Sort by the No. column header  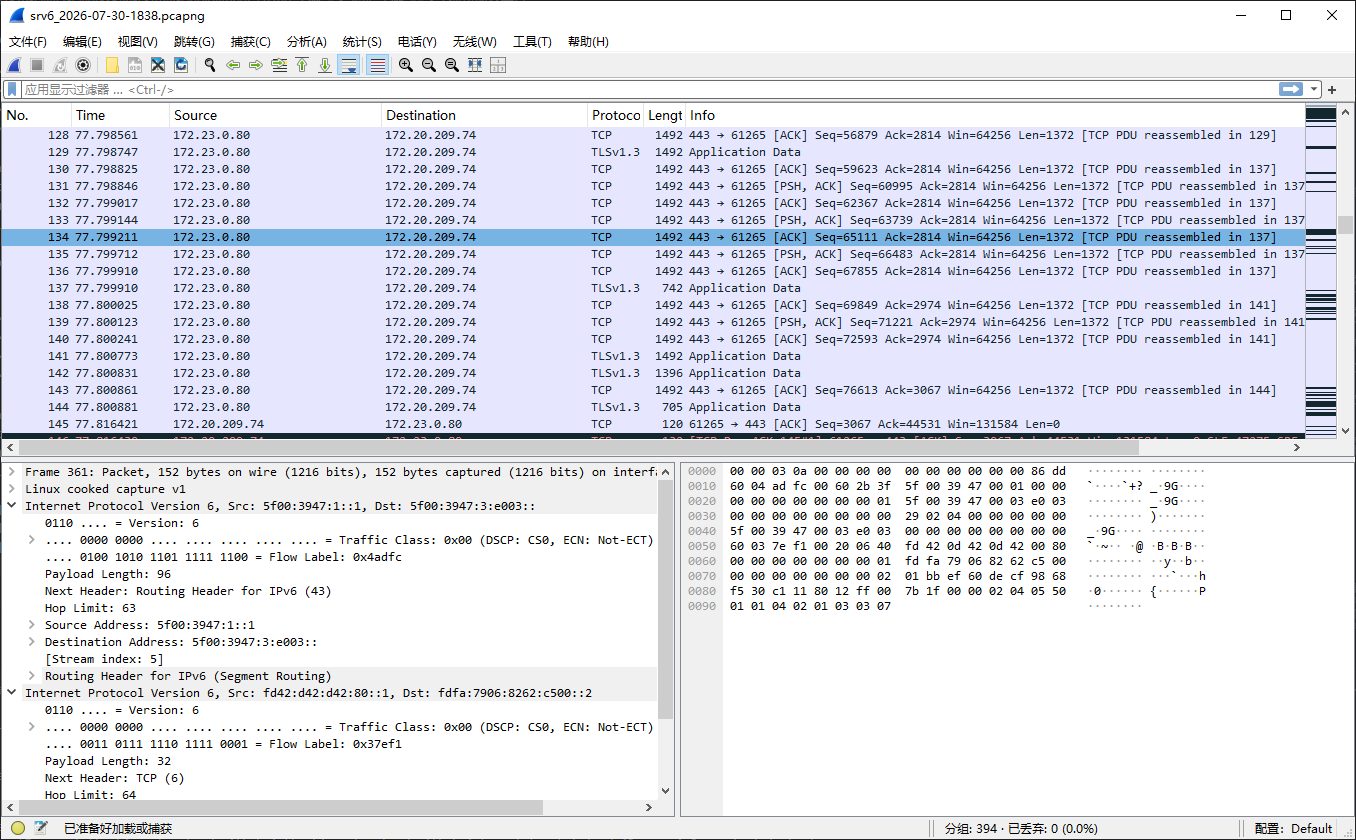[36, 115]
